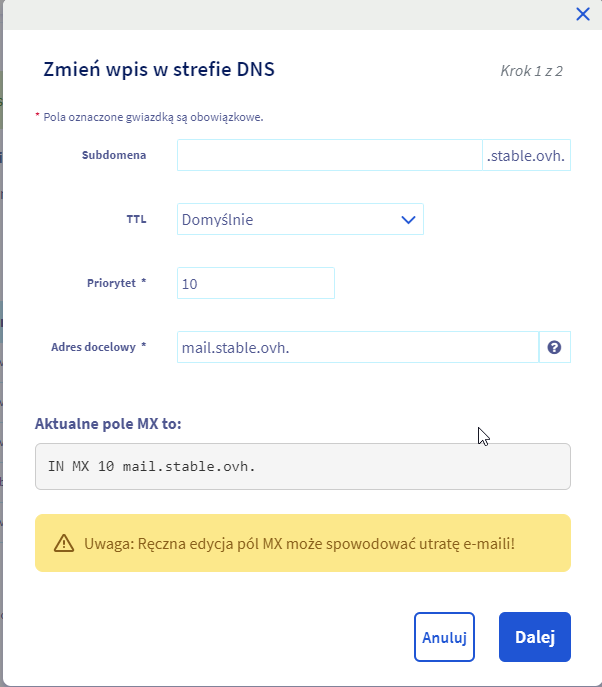602x687 pixels.
Task: Click the Priorytet label
Action: click(x=116, y=284)
